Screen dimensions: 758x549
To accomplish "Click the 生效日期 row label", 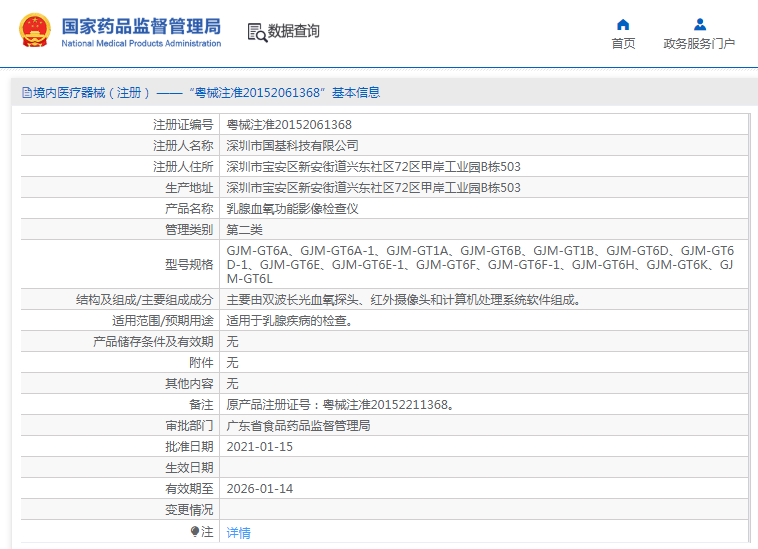I will tap(189, 468).
